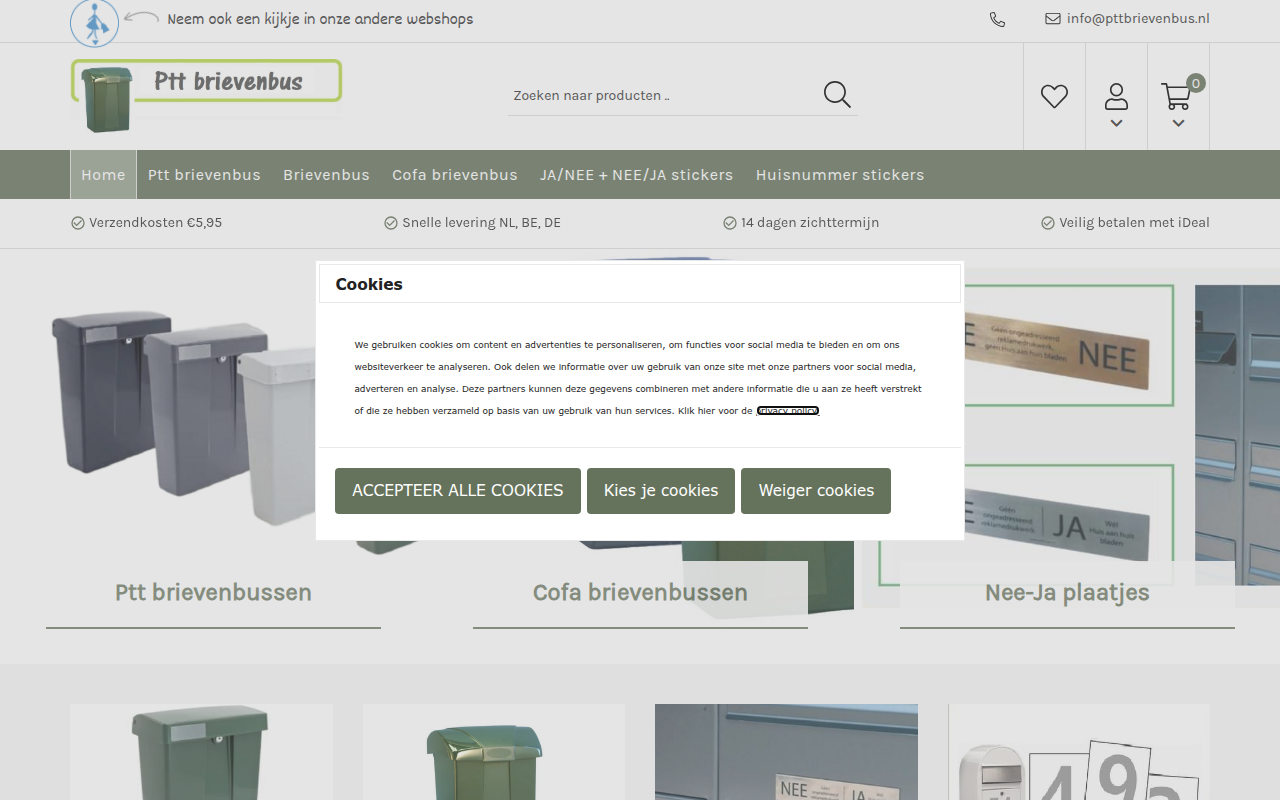
Task: Decline with the Weiger cookies button
Action: (x=816, y=491)
